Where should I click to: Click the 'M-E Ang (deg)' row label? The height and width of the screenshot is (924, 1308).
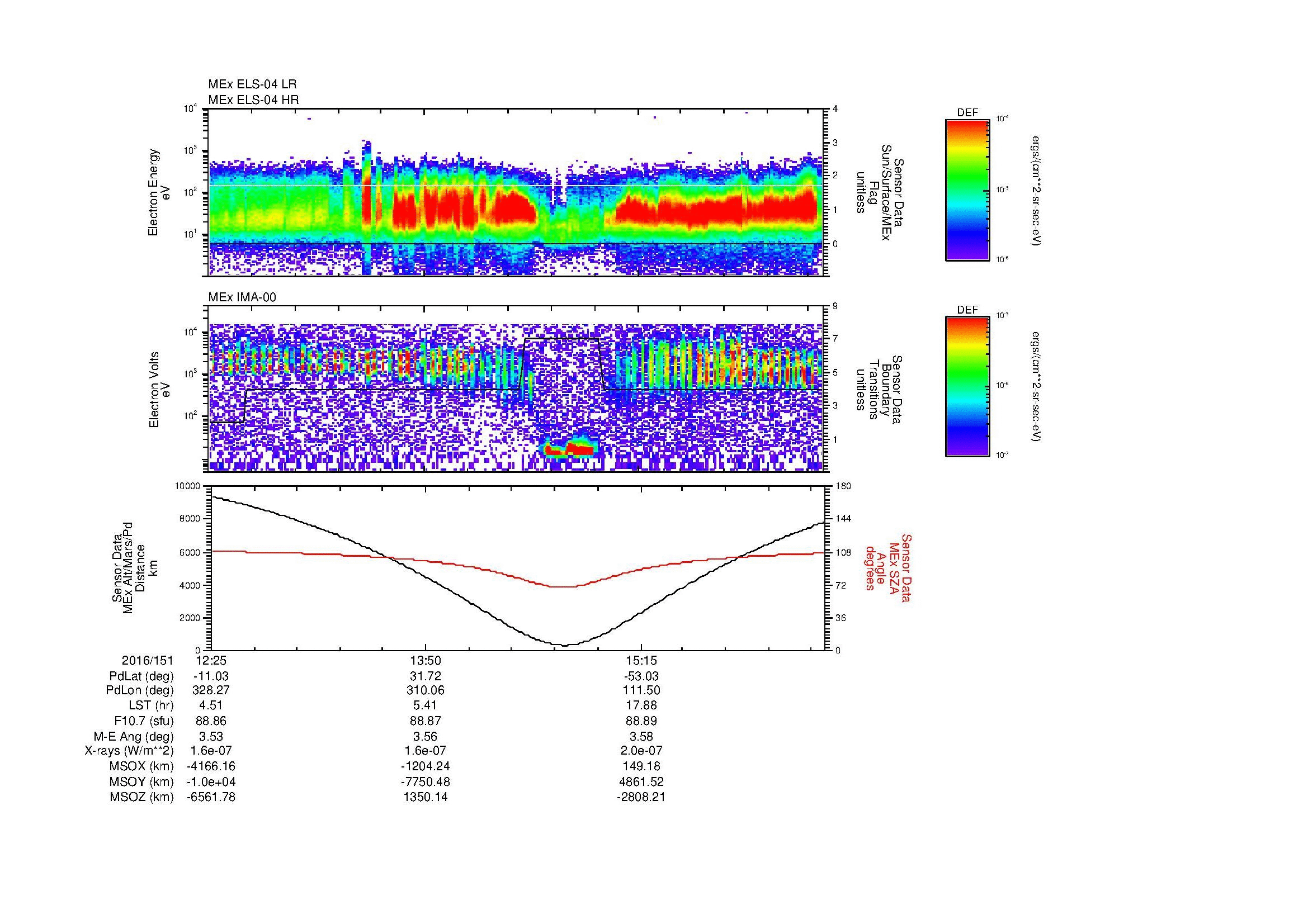(133, 736)
